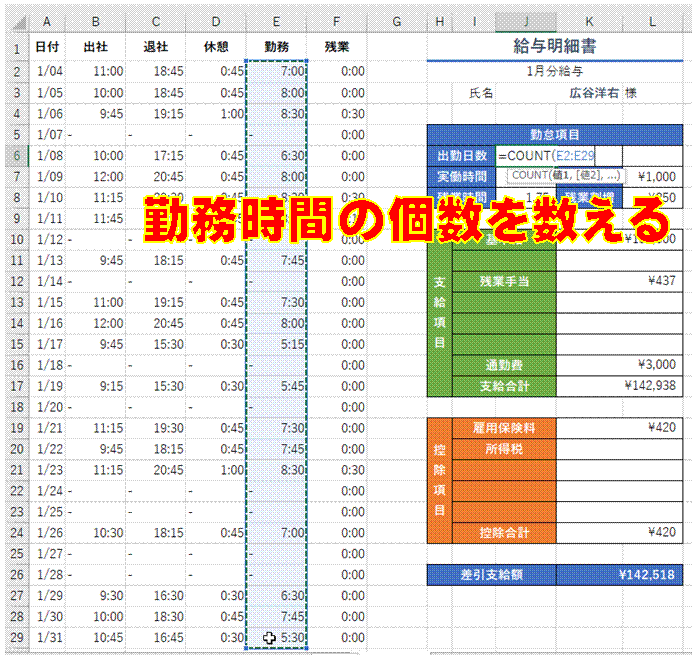Click the 1月分給与 cell

(x=555, y=71)
